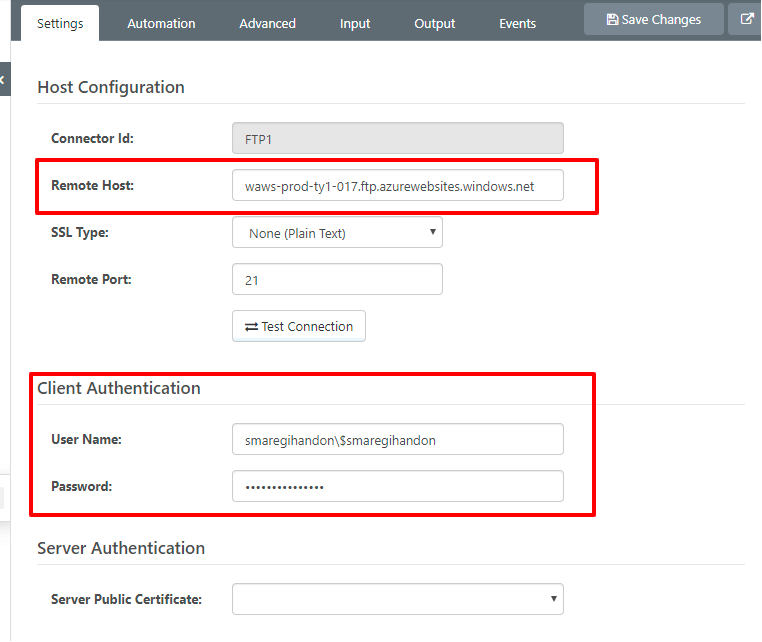Click the "Remote Host:" label

click(92, 186)
